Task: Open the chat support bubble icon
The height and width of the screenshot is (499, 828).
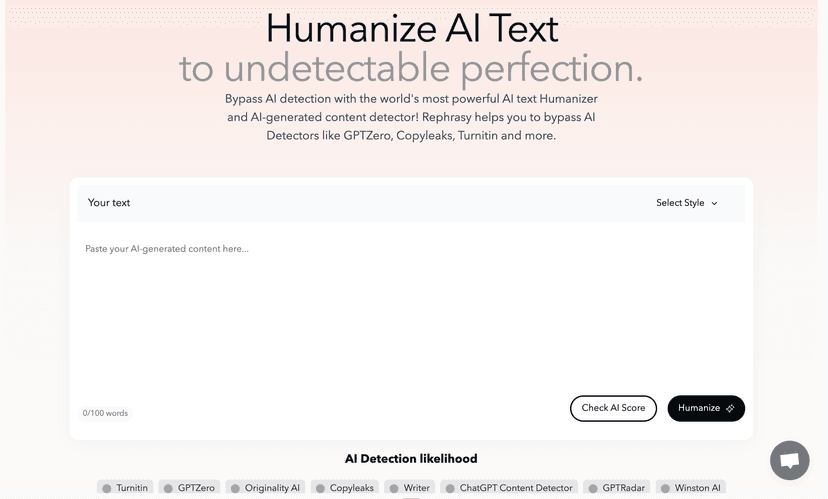Action: 789,460
